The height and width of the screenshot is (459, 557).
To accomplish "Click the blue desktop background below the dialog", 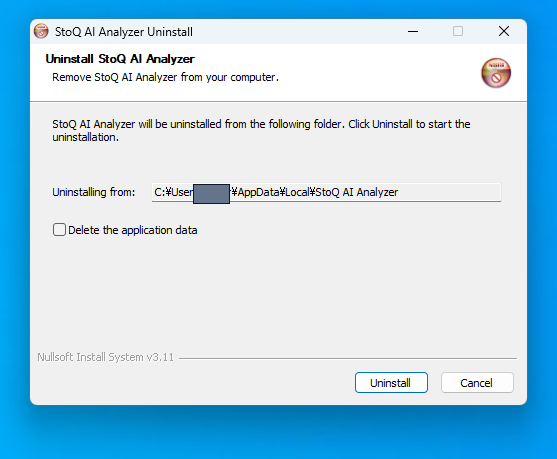I will [x=278, y=433].
